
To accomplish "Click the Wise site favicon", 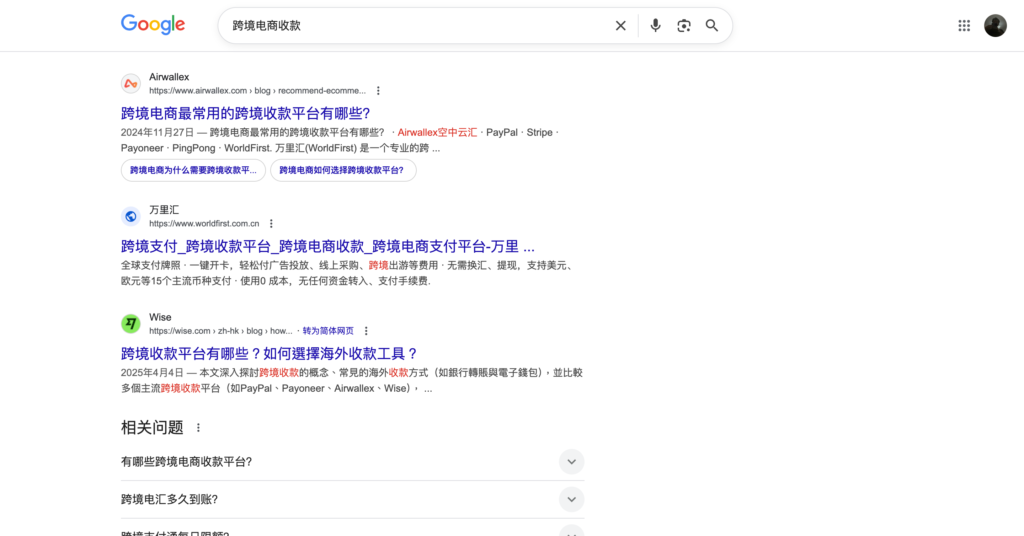I will click(x=131, y=324).
